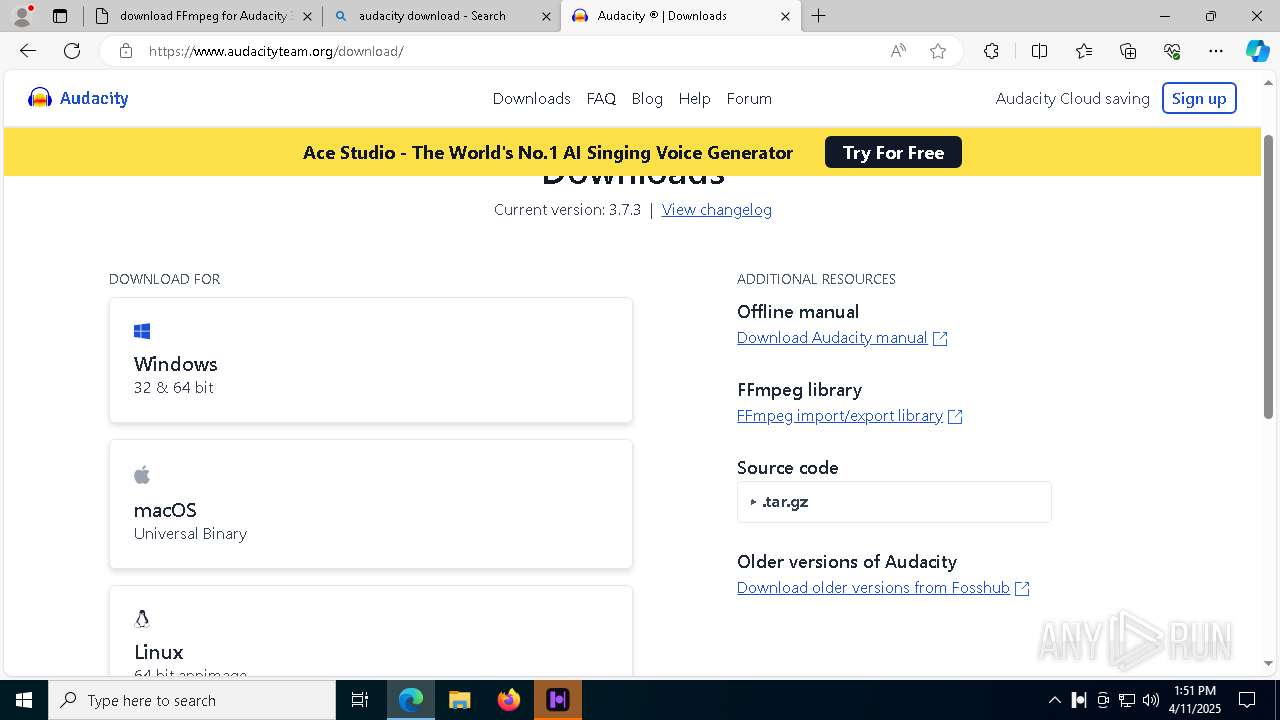
Task: Close the 'audacity download - Search' tab
Action: [x=546, y=16]
